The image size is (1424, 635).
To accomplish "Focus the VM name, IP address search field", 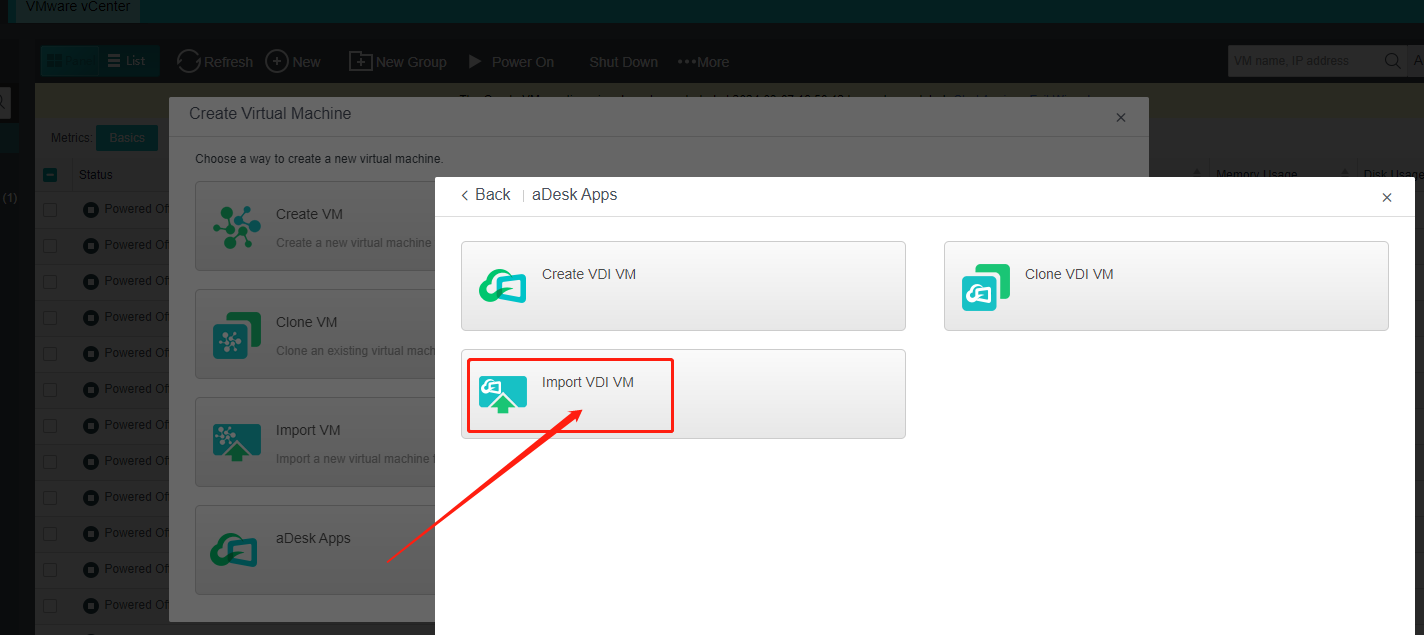I will (x=1303, y=61).
